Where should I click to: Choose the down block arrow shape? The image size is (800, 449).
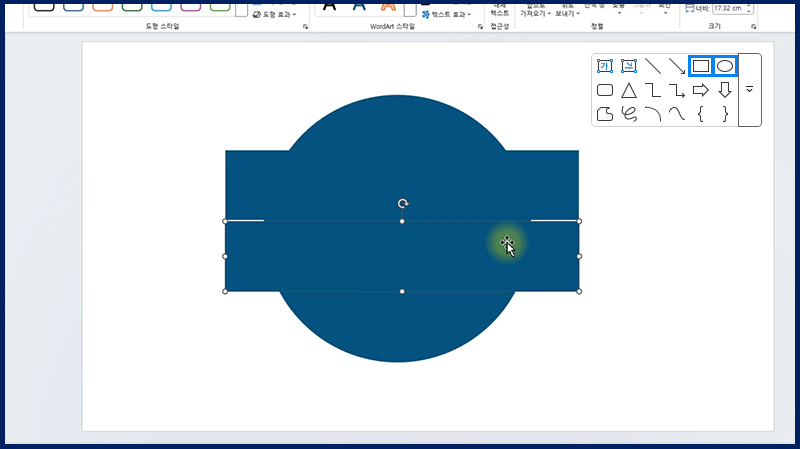(x=724, y=90)
